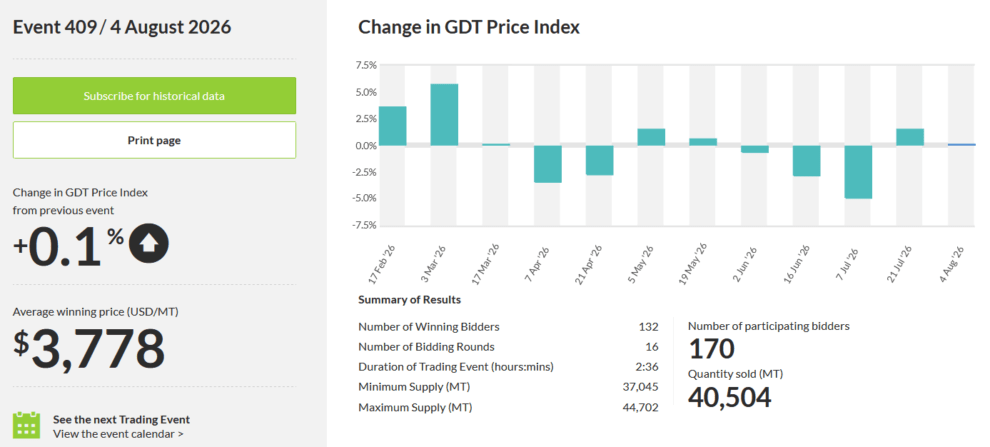Click the Number of Bidding Rounds value 16

[653, 347]
